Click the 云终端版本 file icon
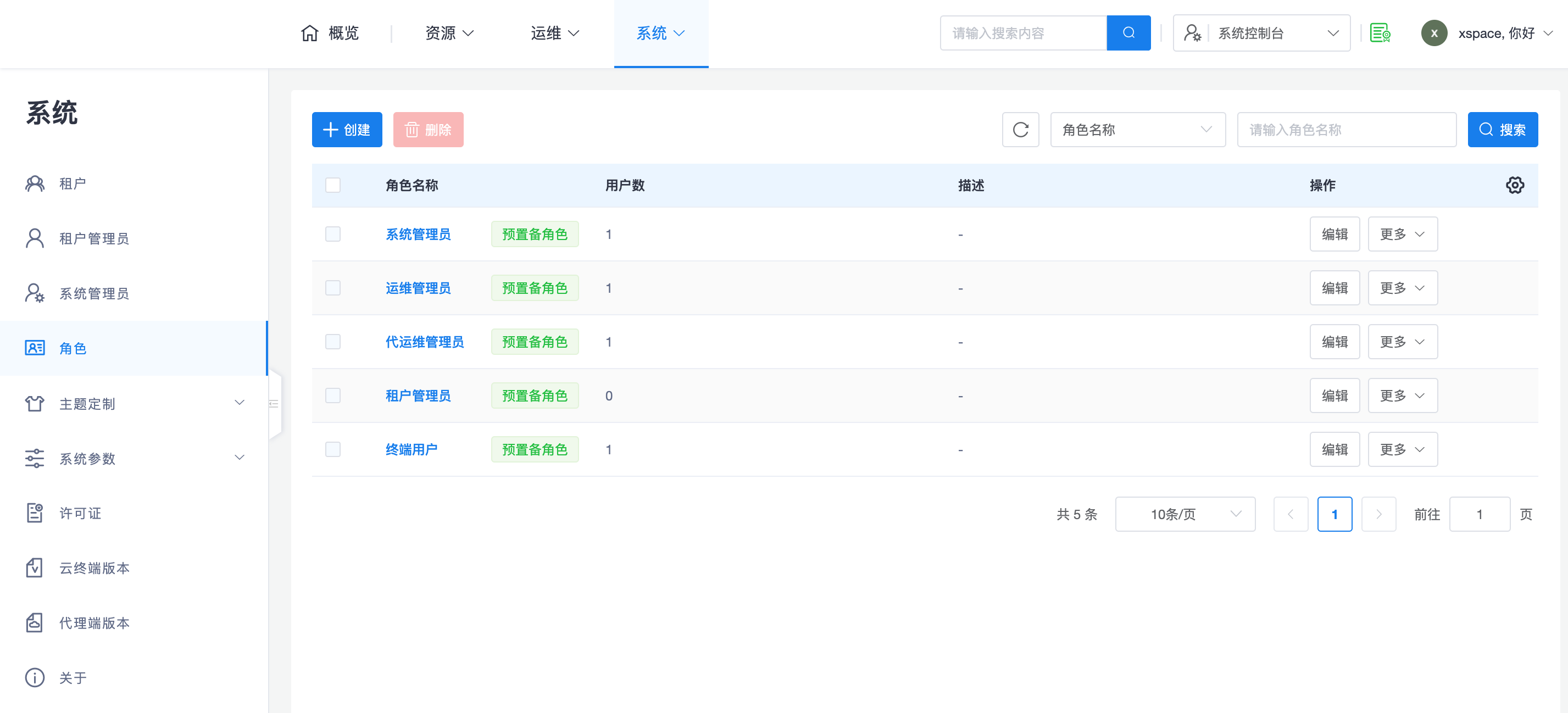Viewport: 1568px width, 713px height. tap(35, 567)
